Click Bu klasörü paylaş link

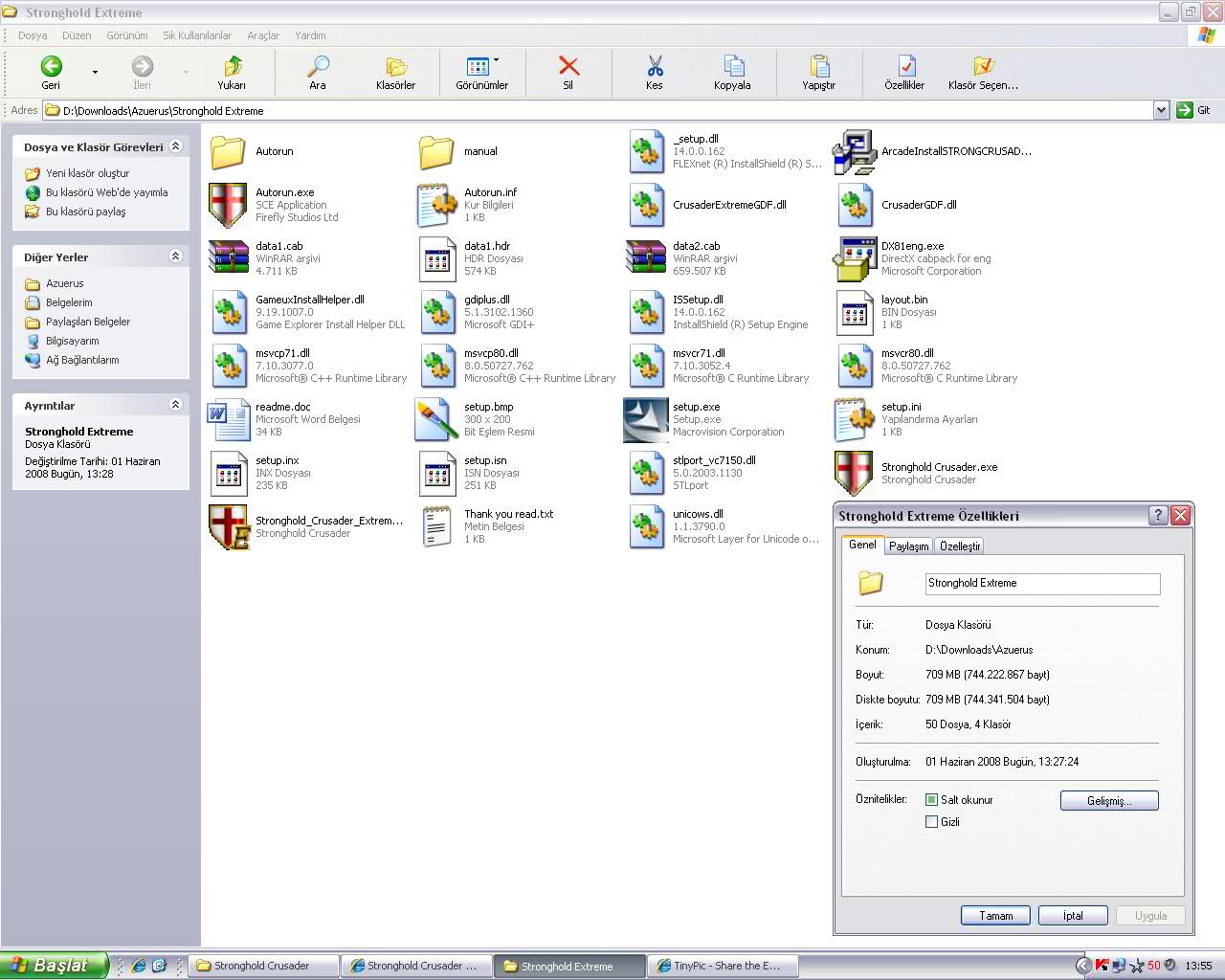click(85, 212)
